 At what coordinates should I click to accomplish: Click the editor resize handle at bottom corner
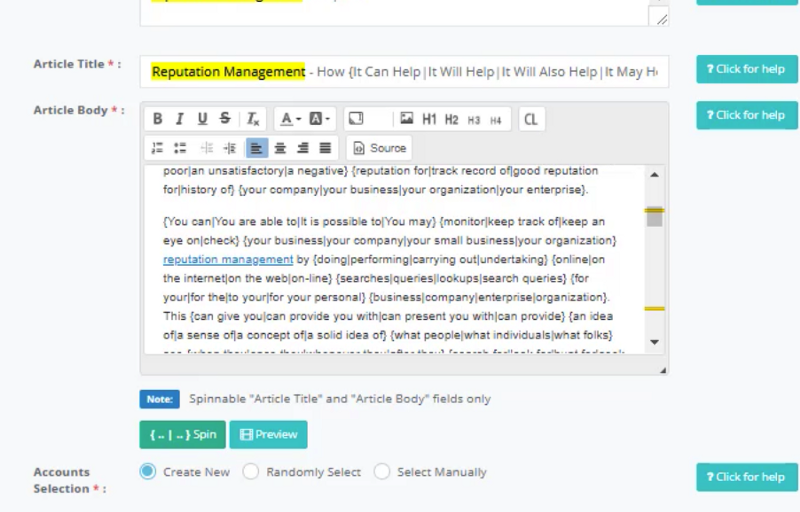(663, 370)
